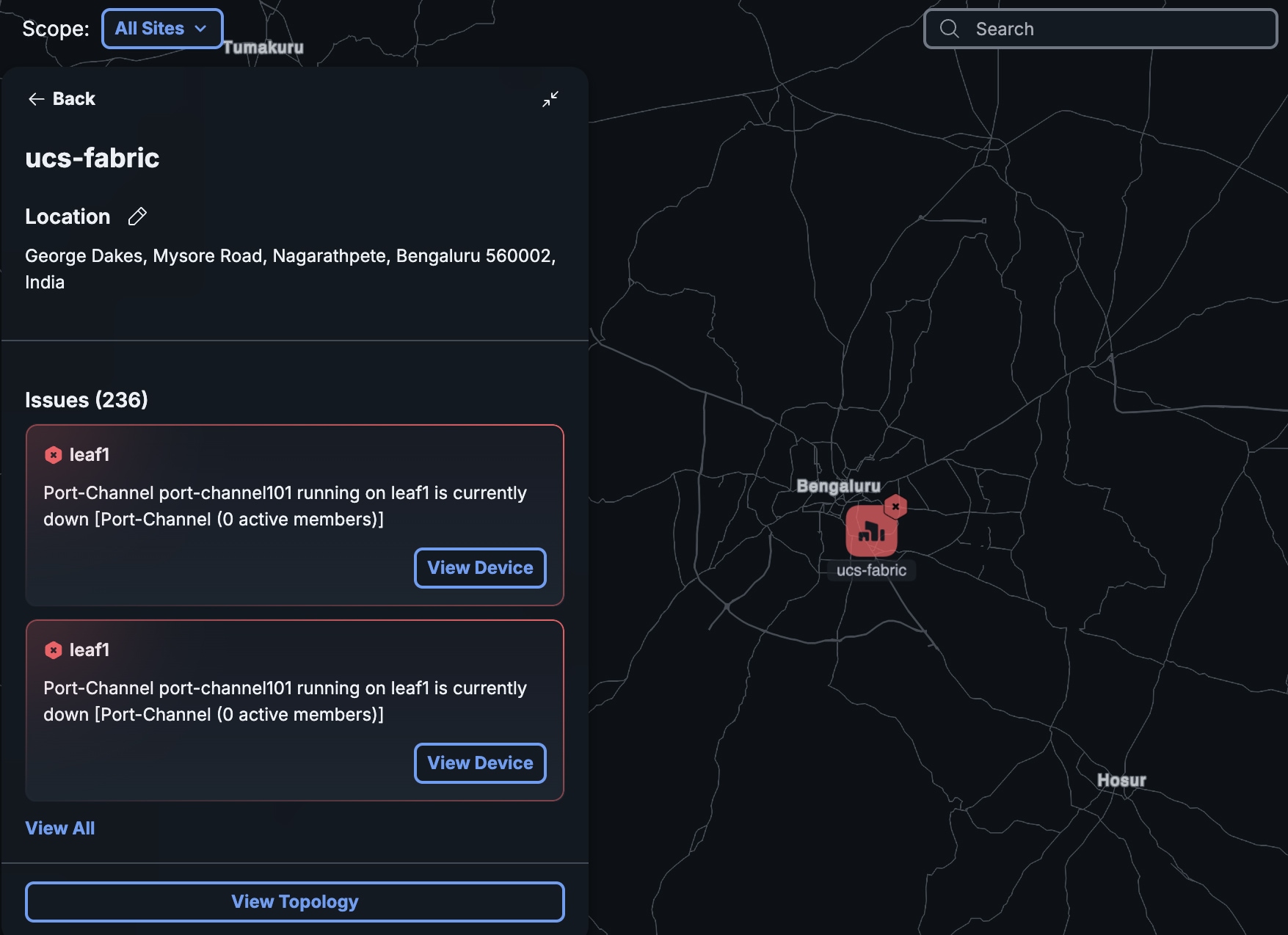Screen dimensions: 1288x935
Task: Focus the Search input field
Action: 1101,29
